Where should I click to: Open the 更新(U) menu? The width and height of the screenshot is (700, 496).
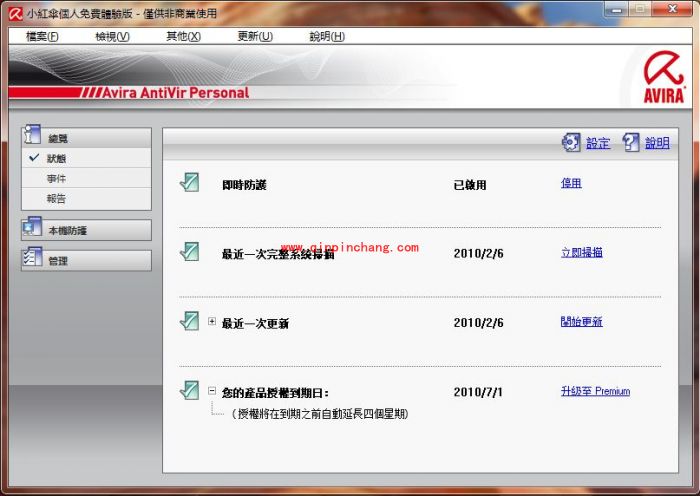coord(255,37)
